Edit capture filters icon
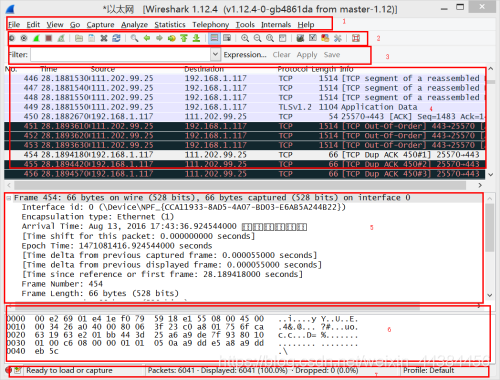 300,38
